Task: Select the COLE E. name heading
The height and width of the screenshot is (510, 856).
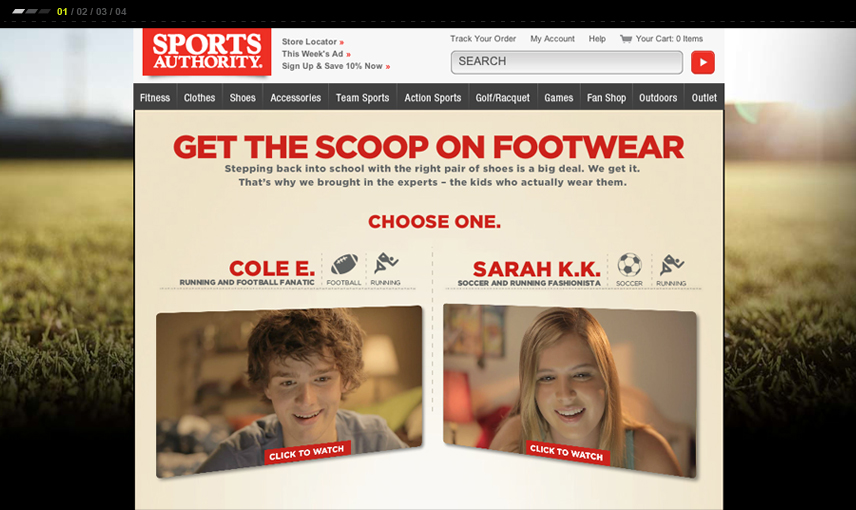Action: tap(272, 268)
